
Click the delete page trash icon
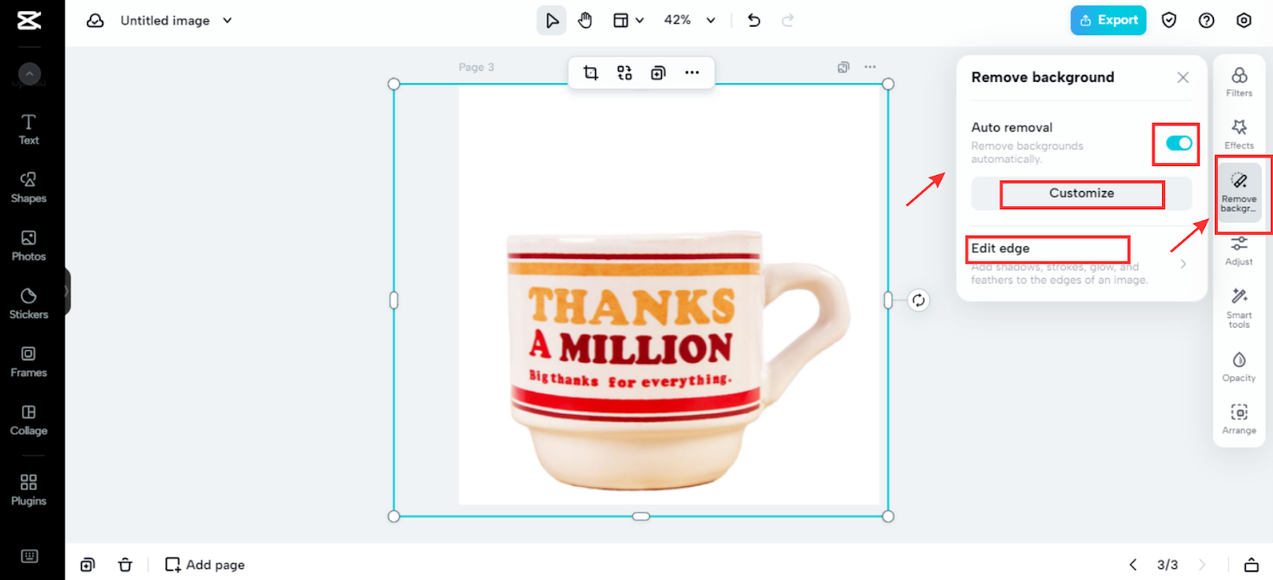pos(125,565)
